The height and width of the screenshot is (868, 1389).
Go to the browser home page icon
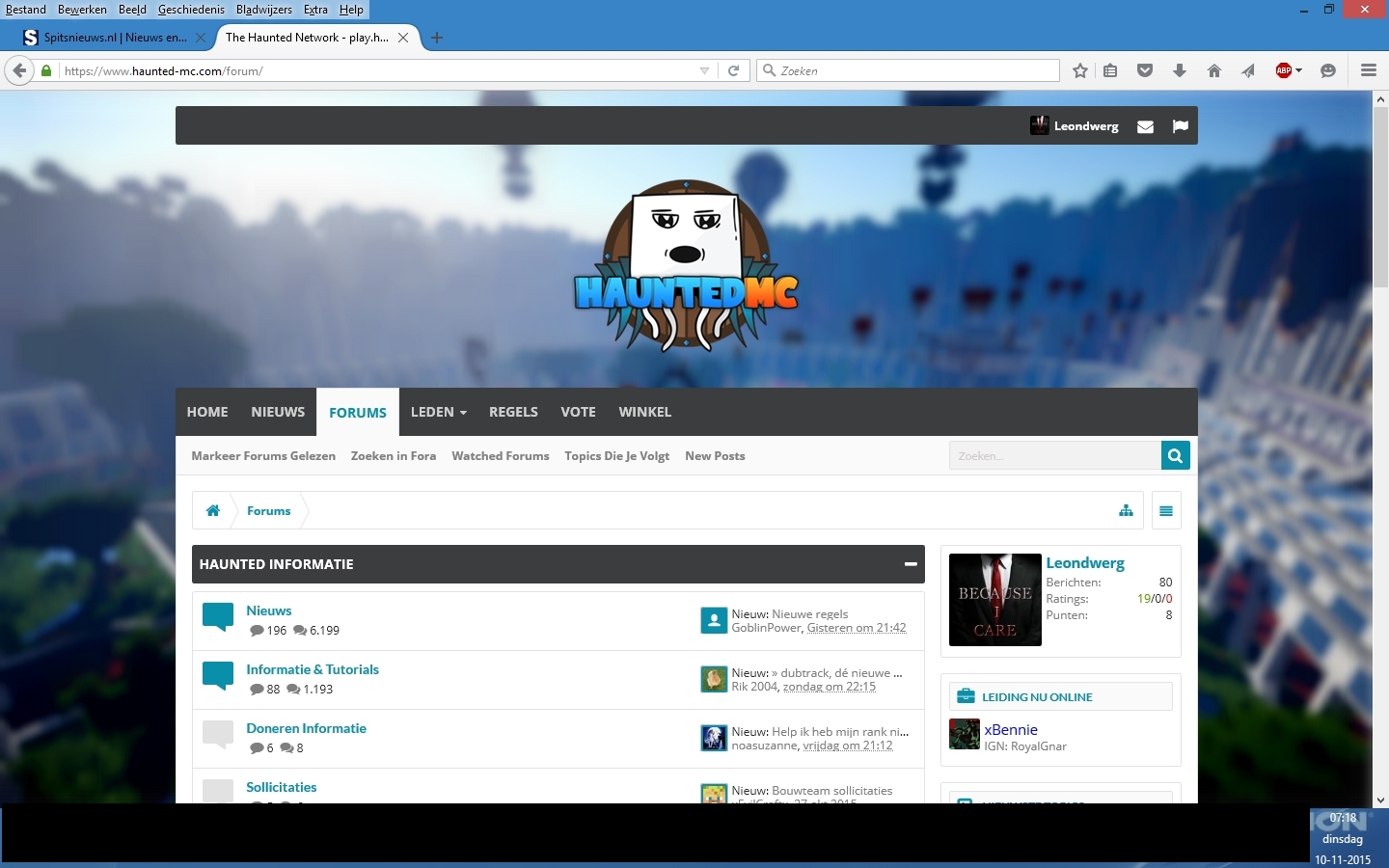(x=1214, y=70)
